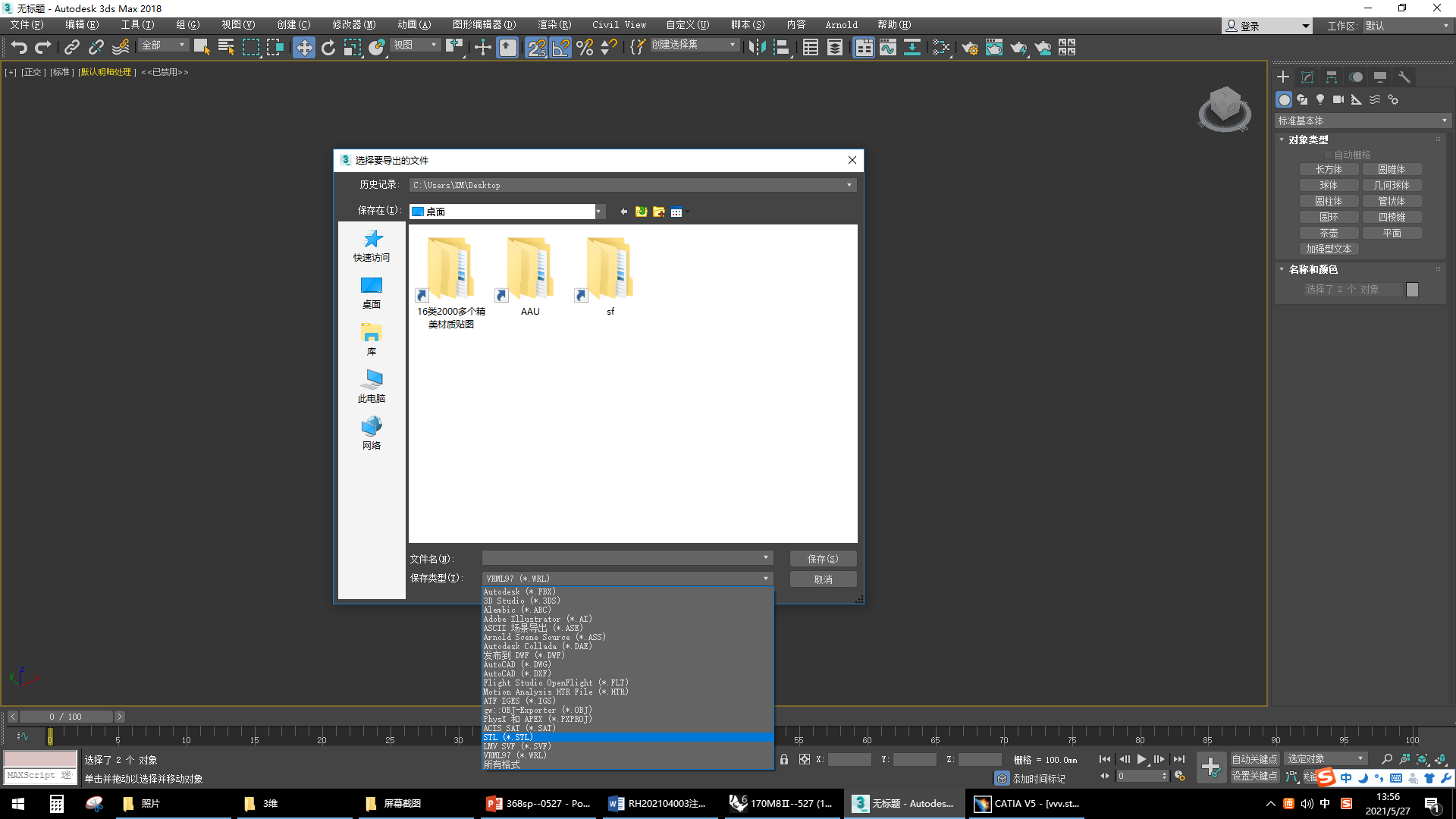Click the go-back arrow icon in dialog
Image resolution: width=1456 pixels, height=819 pixels.
(x=623, y=212)
